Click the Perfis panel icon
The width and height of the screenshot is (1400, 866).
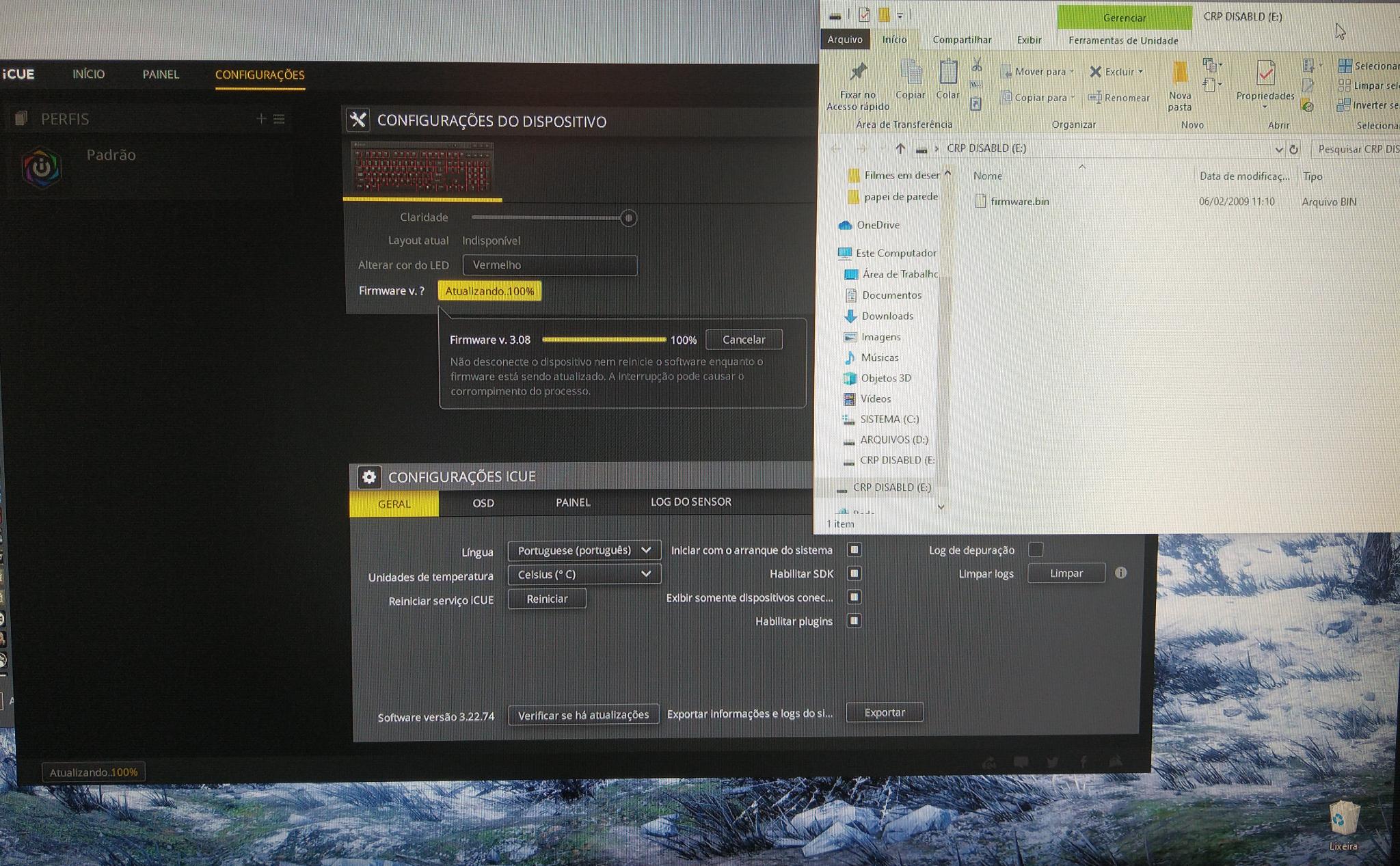click(x=21, y=119)
